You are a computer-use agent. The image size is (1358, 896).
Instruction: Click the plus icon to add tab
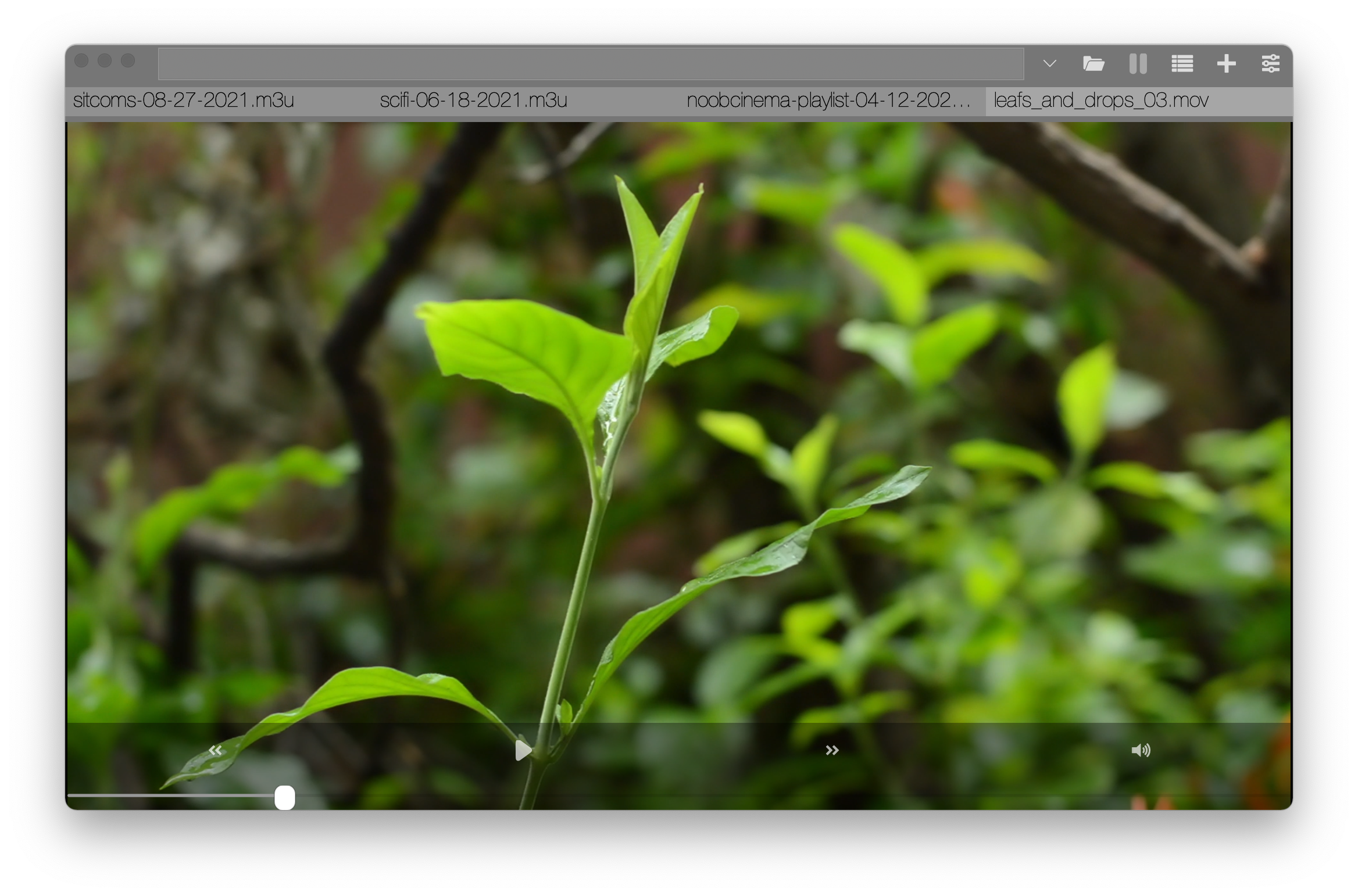1226,63
